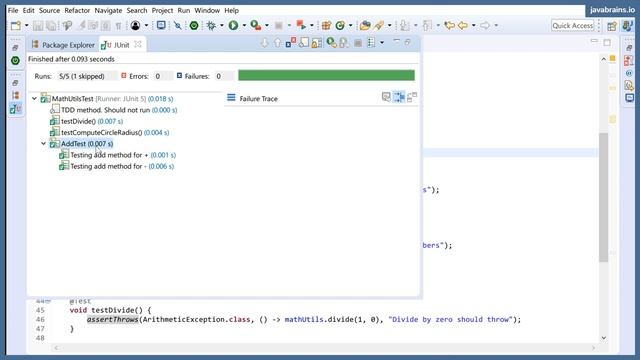This screenshot has height=360, width=640.
Task: Open the Source menu
Action: coord(49,10)
